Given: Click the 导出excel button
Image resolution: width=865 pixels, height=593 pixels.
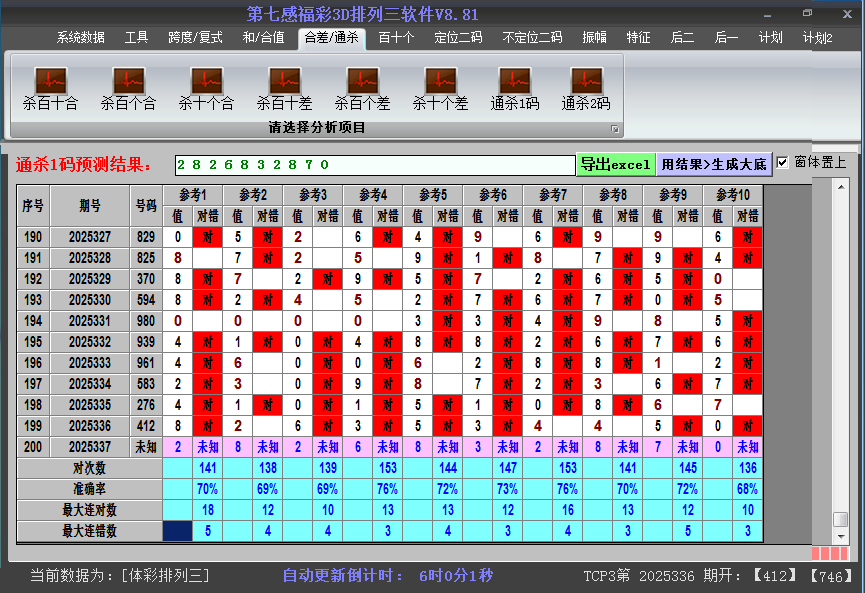Looking at the screenshot, I should tap(615, 164).
